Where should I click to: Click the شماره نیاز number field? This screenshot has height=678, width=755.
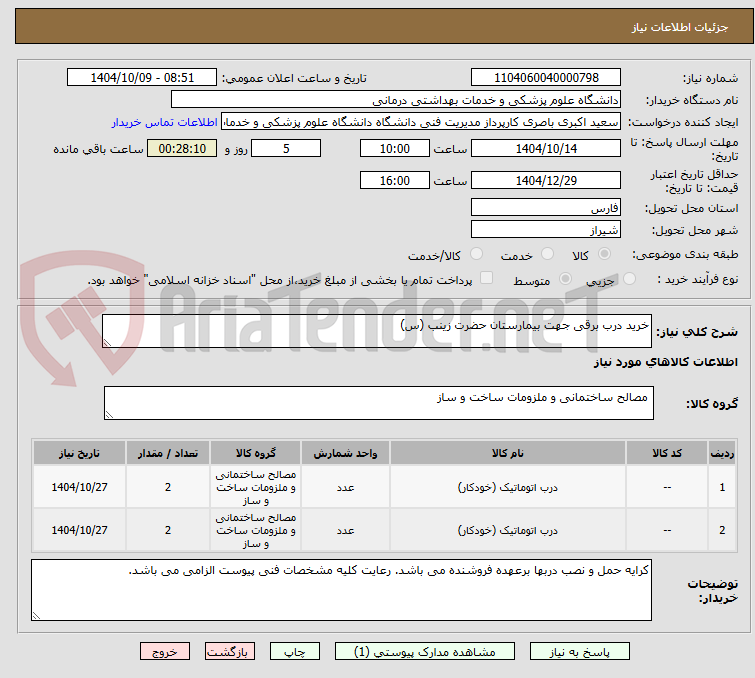coord(546,77)
